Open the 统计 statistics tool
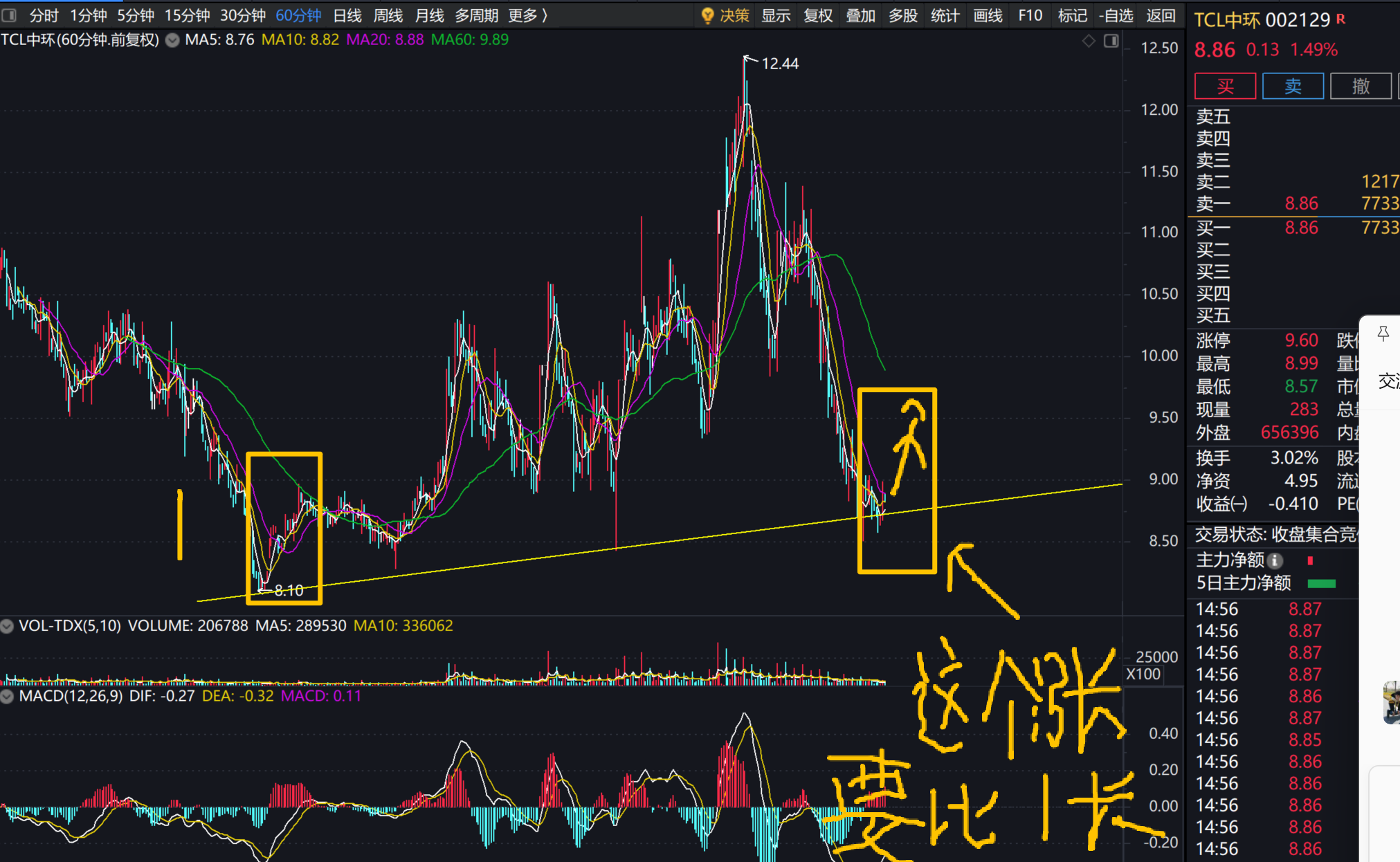The image size is (1400, 862). [945, 15]
